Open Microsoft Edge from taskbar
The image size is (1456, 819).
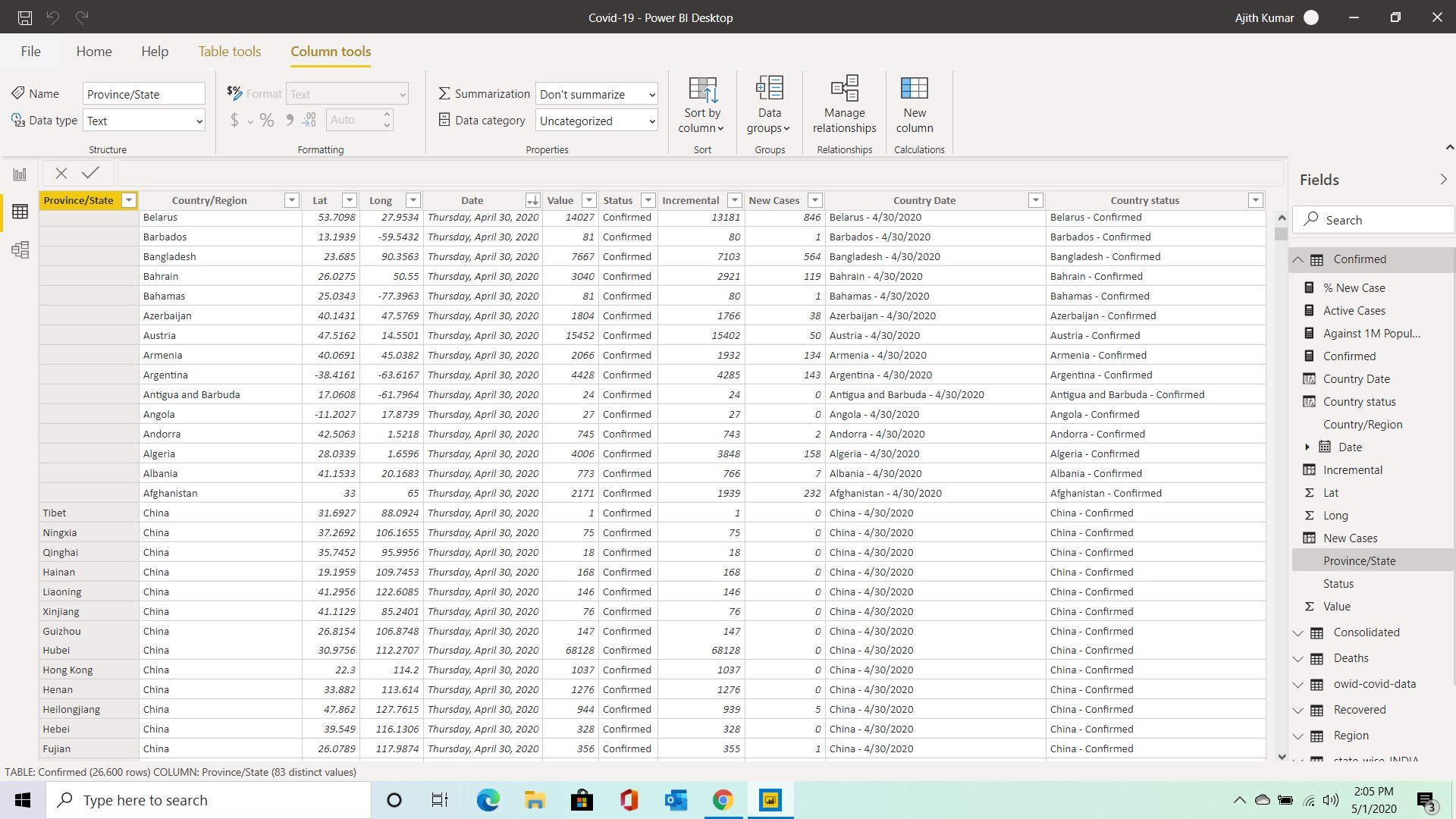(x=488, y=800)
